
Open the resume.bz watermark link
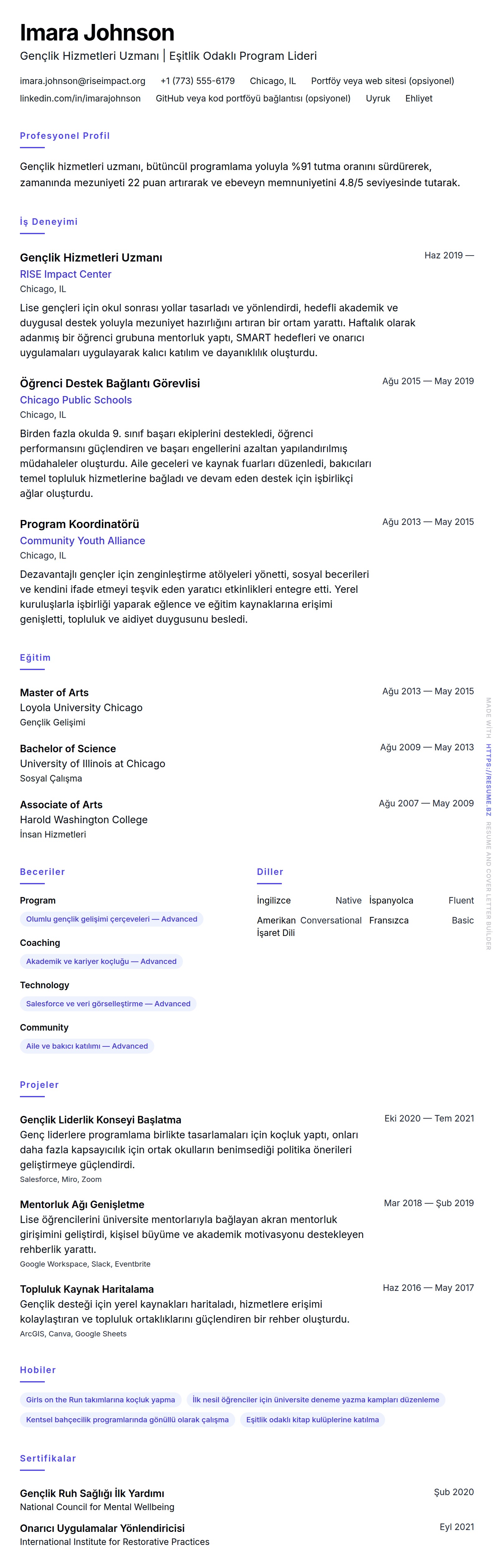488,780
